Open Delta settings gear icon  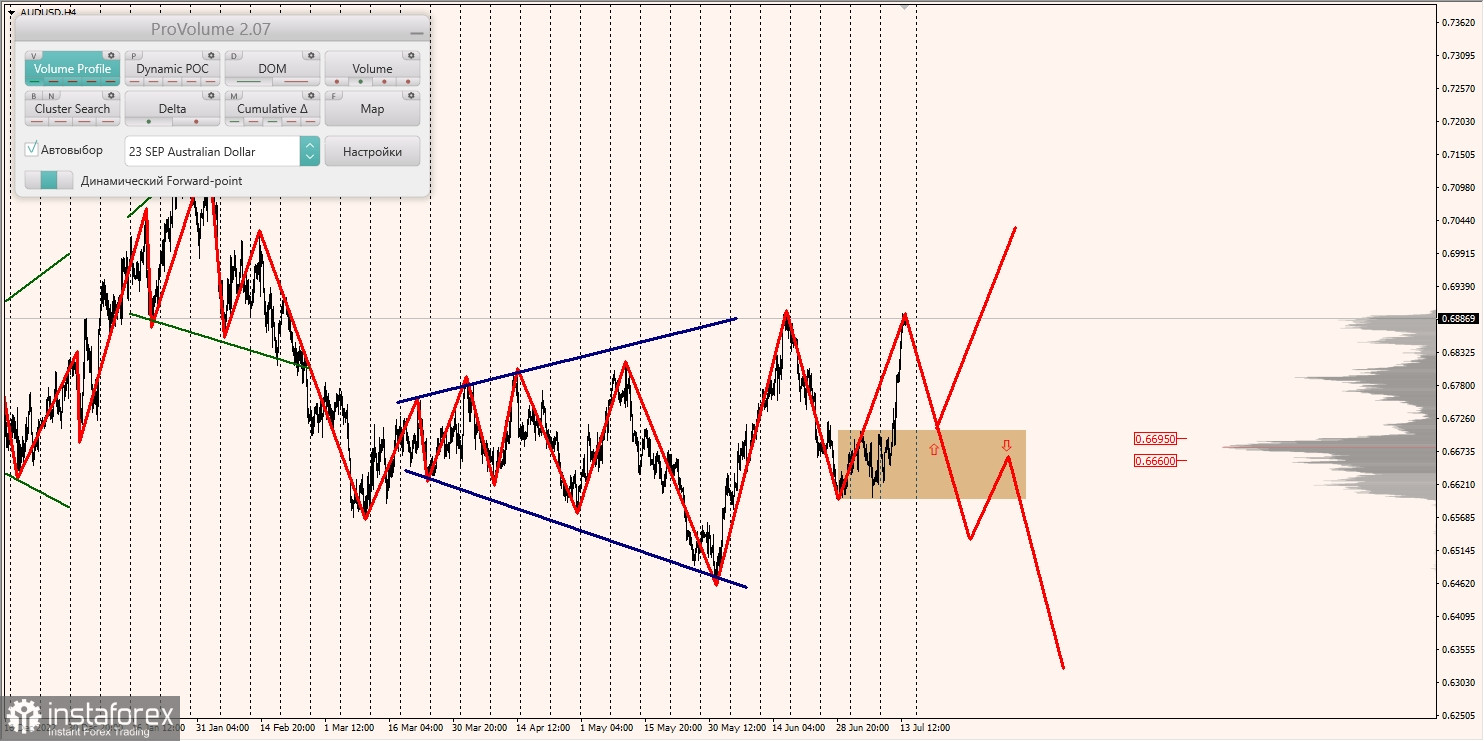point(211,96)
